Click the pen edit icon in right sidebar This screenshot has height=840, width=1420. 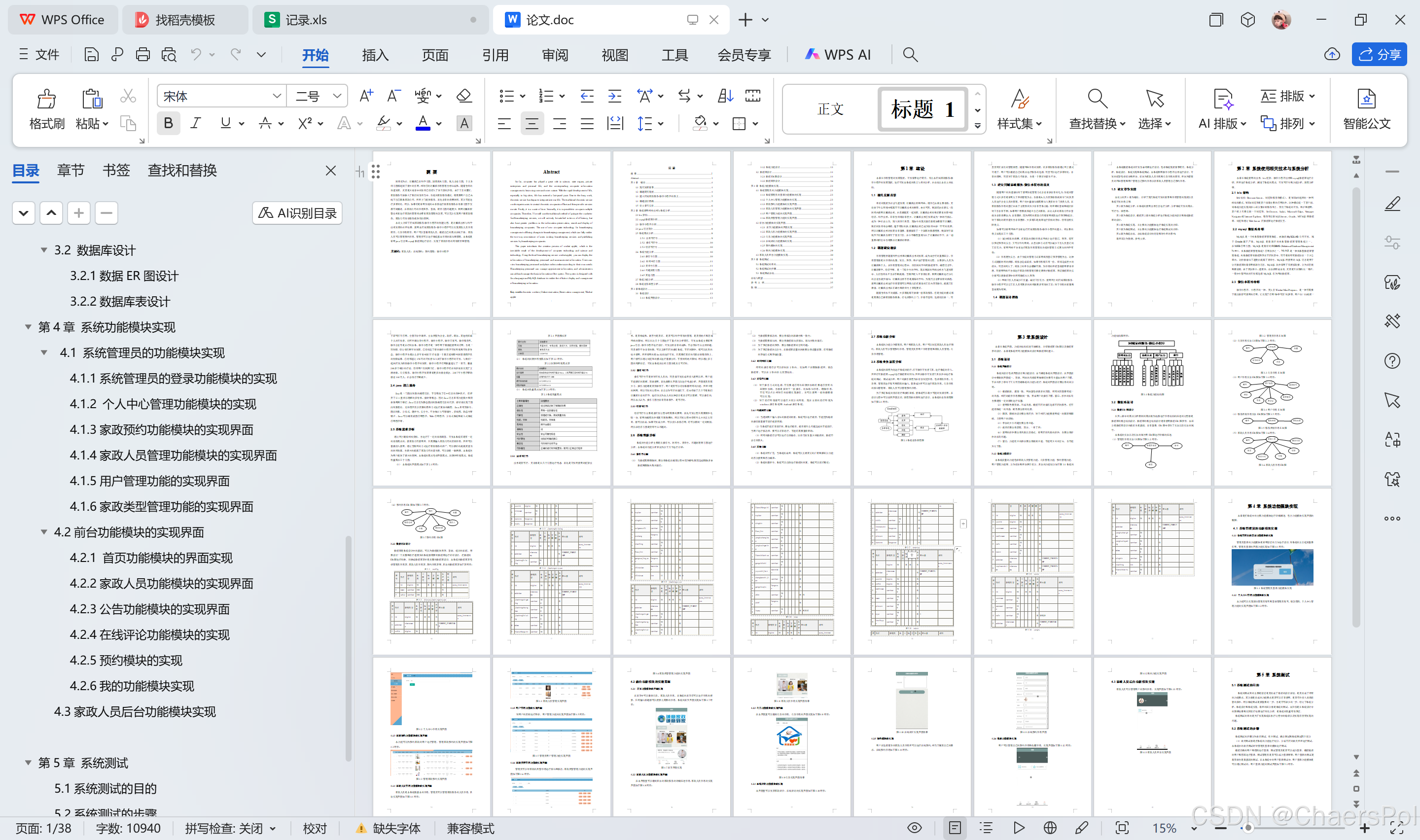click(x=1392, y=204)
